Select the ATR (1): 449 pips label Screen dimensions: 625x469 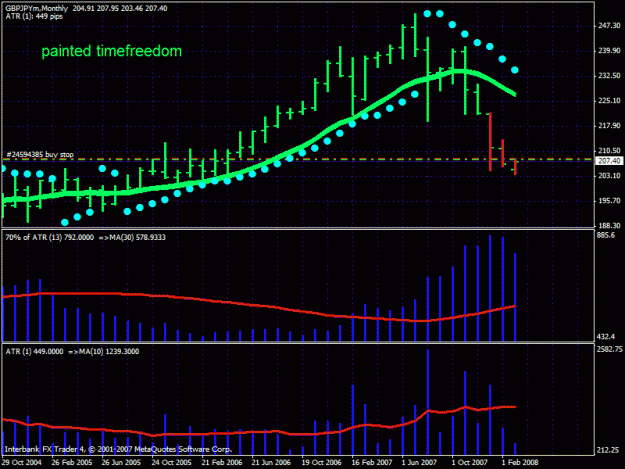tap(34, 16)
